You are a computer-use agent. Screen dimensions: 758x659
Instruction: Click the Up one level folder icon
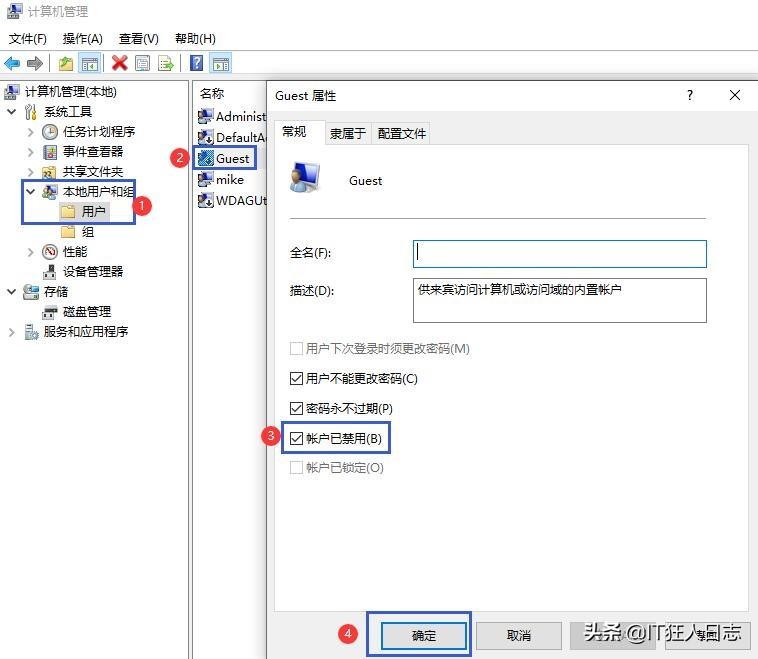[65, 63]
